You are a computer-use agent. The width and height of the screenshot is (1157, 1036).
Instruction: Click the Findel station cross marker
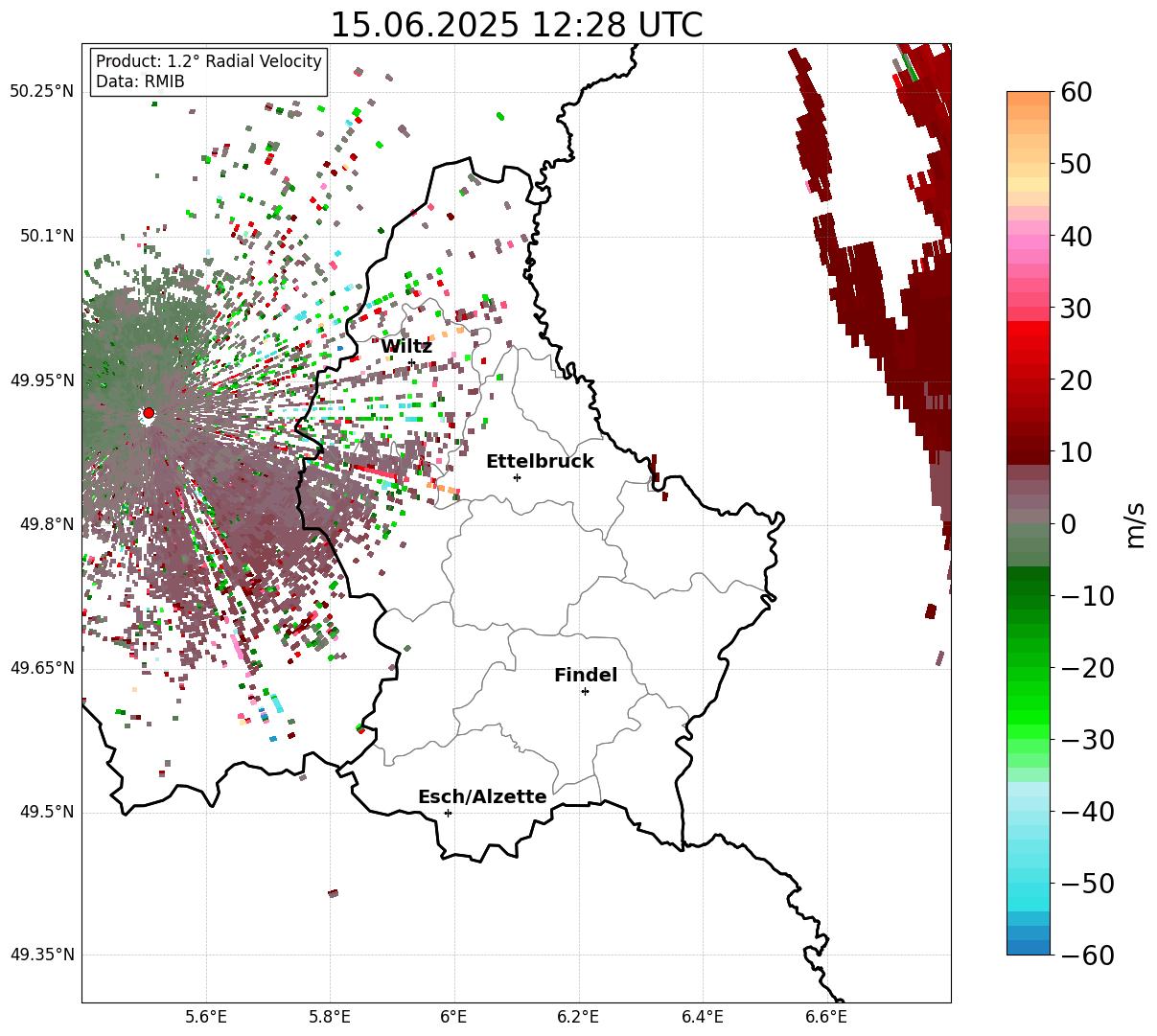tap(585, 691)
